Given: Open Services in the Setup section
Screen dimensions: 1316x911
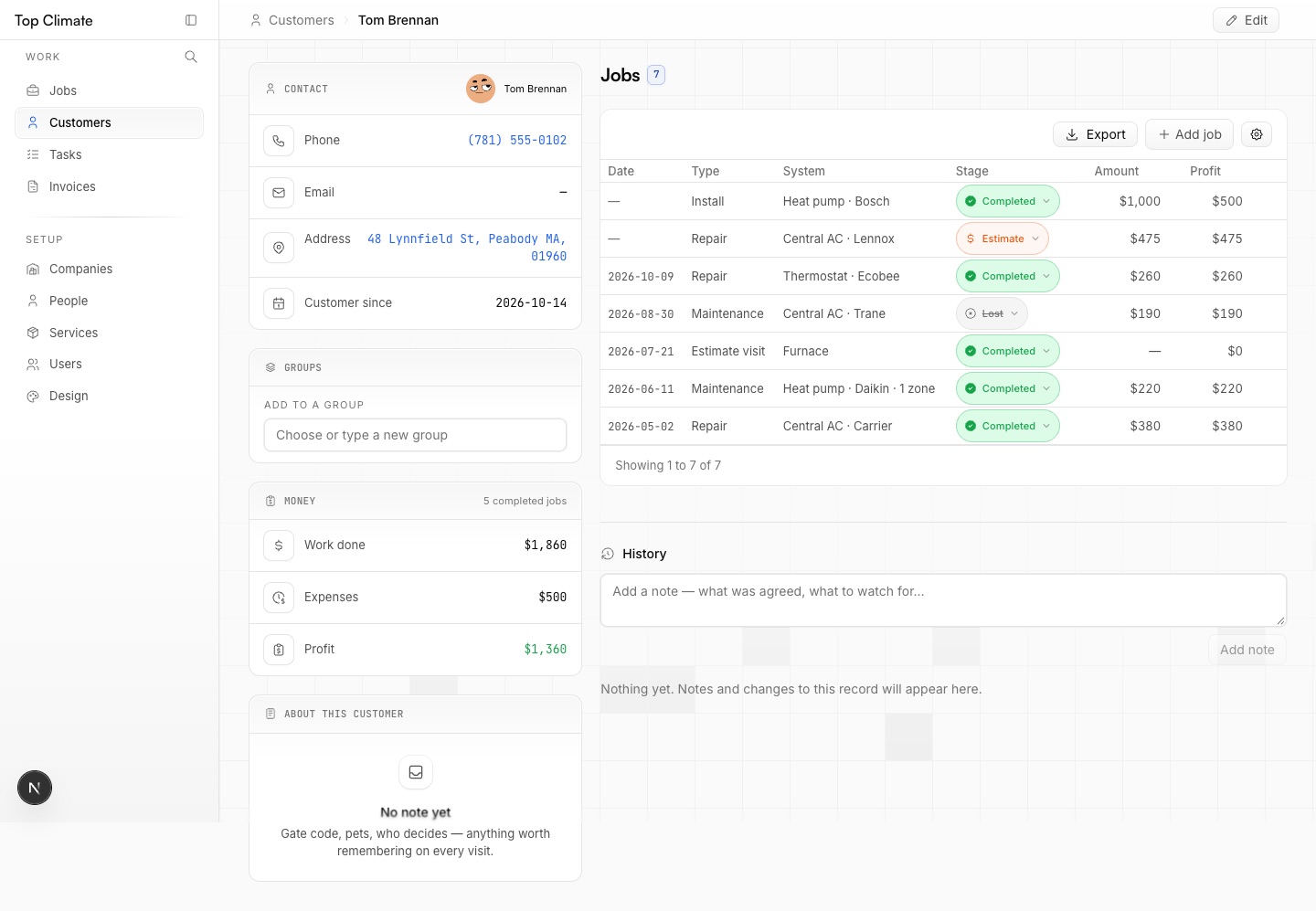Looking at the screenshot, I should pyautogui.click(x=109, y=333).
